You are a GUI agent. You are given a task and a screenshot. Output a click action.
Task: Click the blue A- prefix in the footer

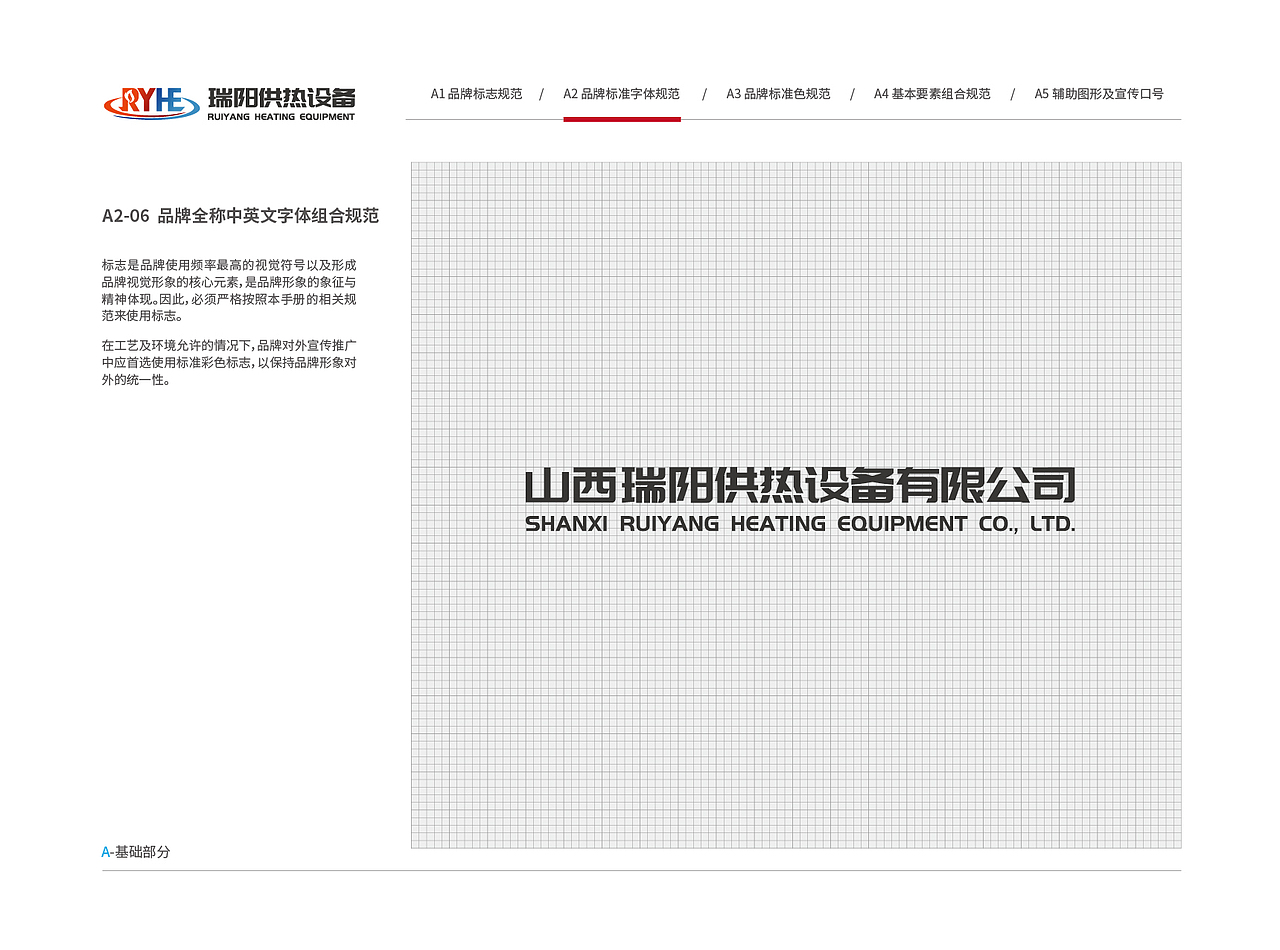(x=106, y=852)
